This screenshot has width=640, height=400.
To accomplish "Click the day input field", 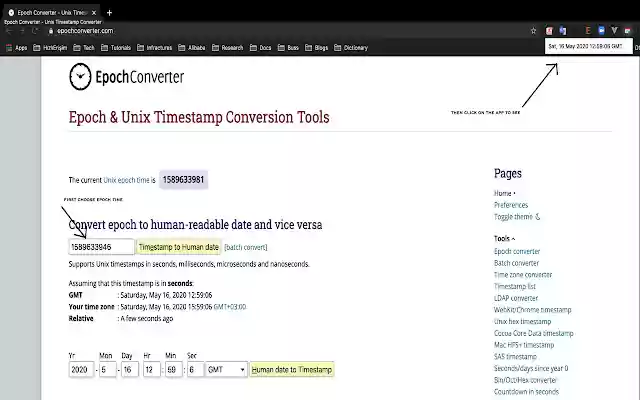I will 129,370.
